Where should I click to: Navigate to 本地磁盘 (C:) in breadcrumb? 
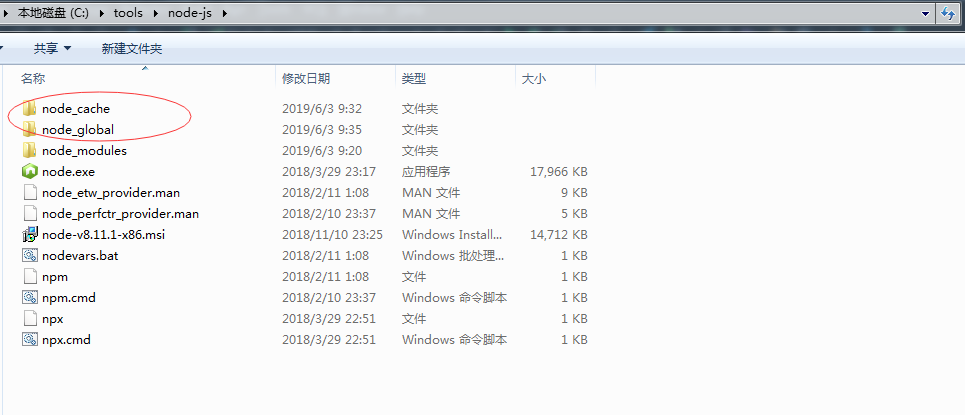coord(53,13)
